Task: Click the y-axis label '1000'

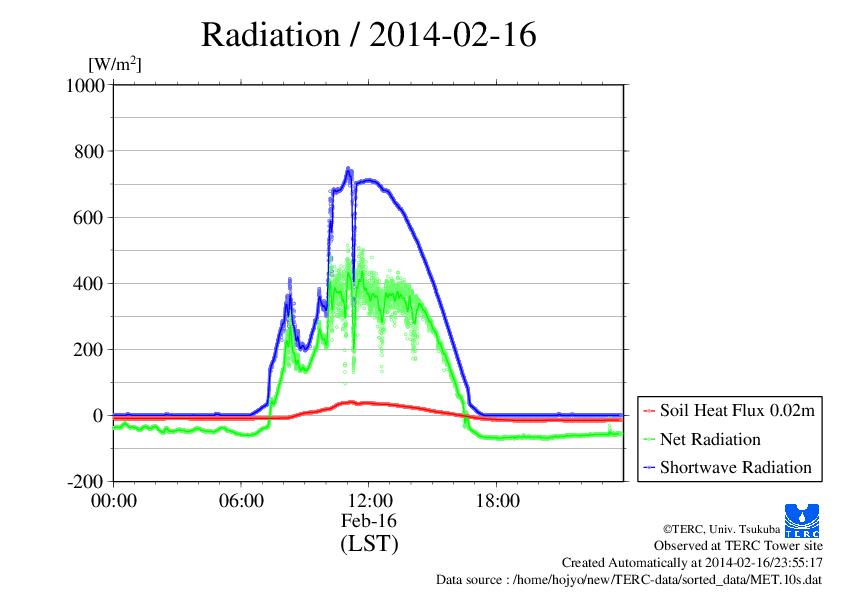Action: click(85, 85)
